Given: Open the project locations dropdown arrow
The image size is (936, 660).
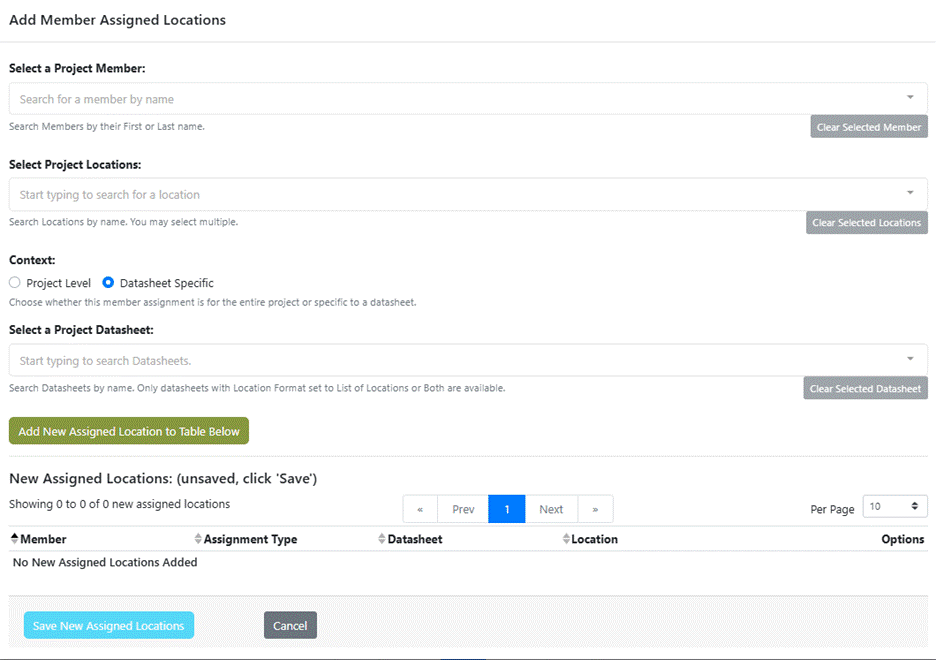Looking at the screenshot, I should pyautogui.click(x=910, y=193).
